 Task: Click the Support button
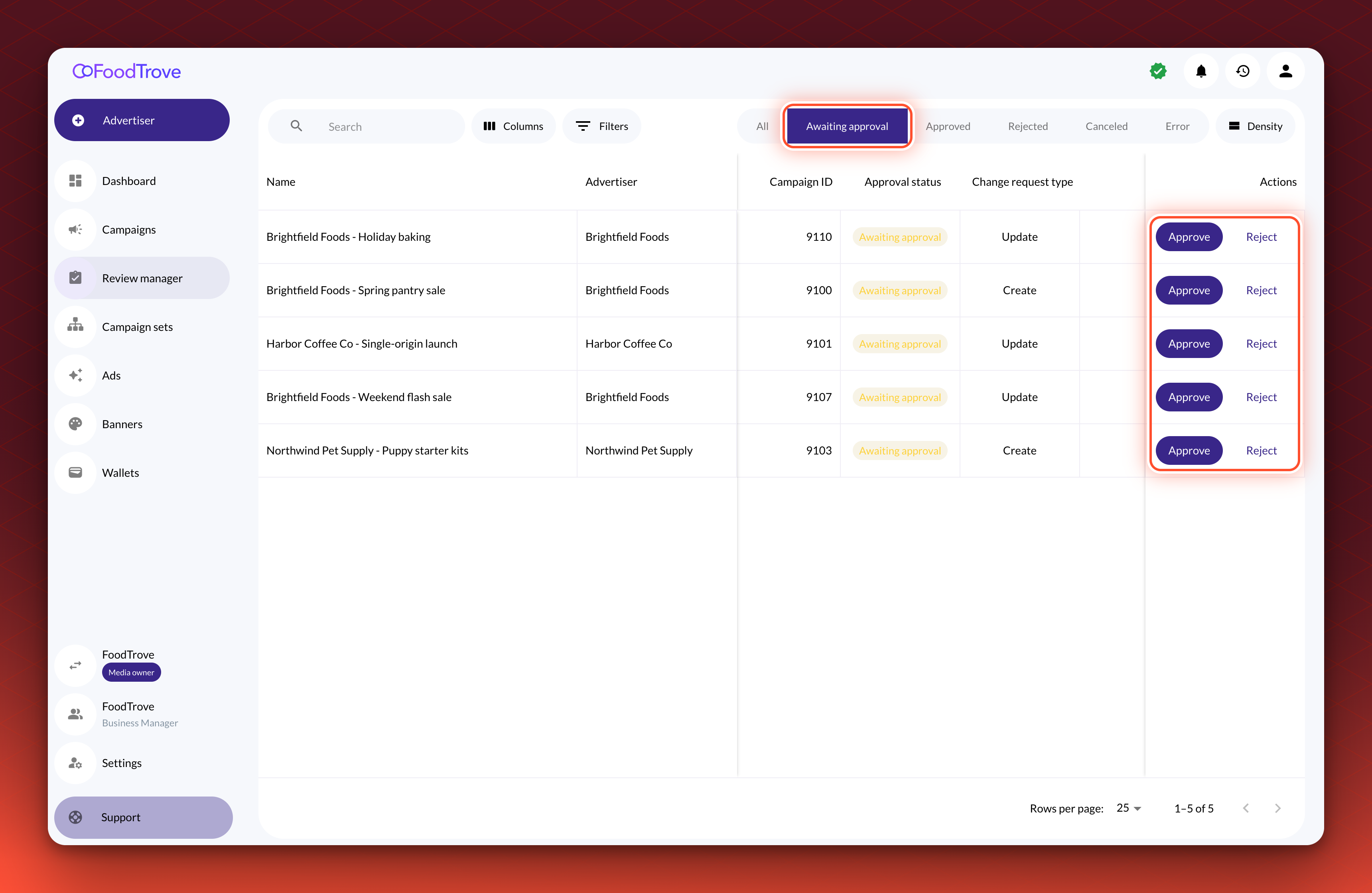[143, 817]
